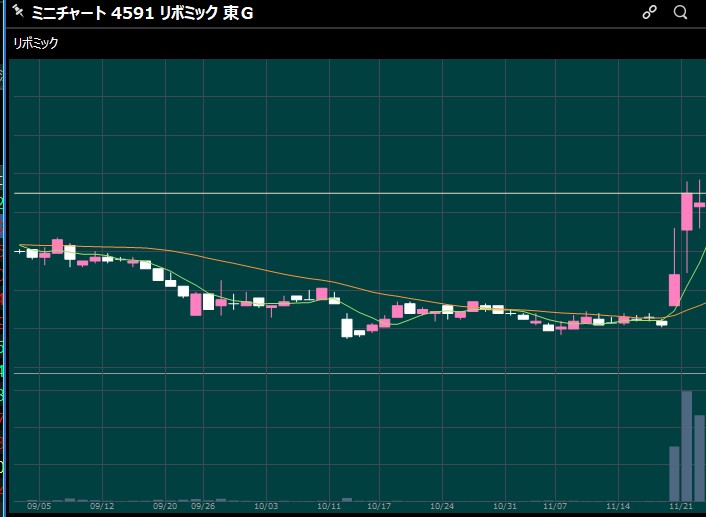The height and width of the screenshot is (517, 706).
Task: Click the 09/20 date axis label
Action: click(x=165, y=506)
